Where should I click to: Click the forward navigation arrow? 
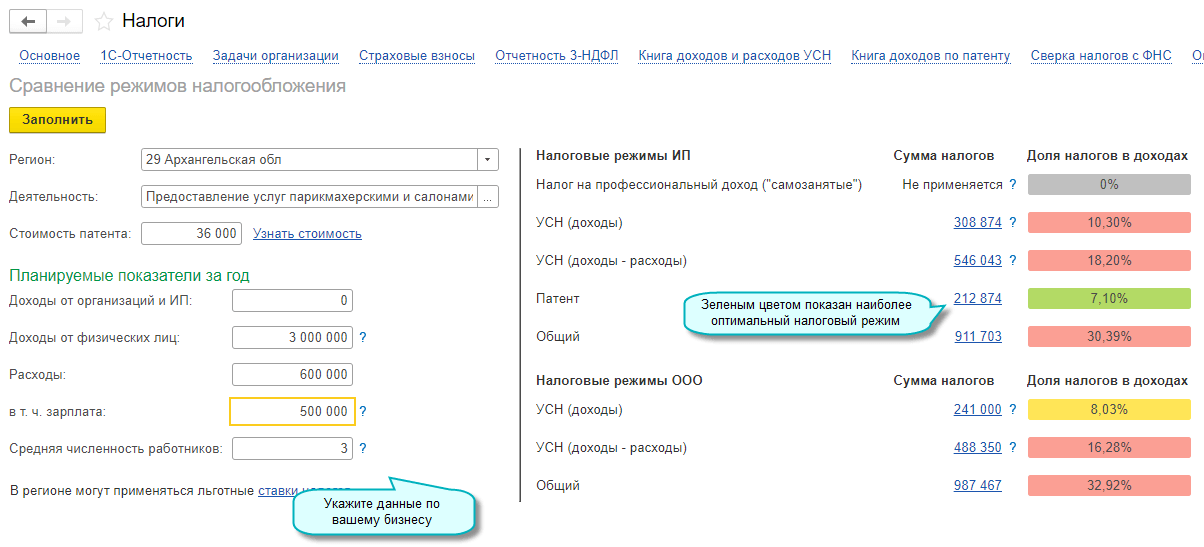pos(64,21)
